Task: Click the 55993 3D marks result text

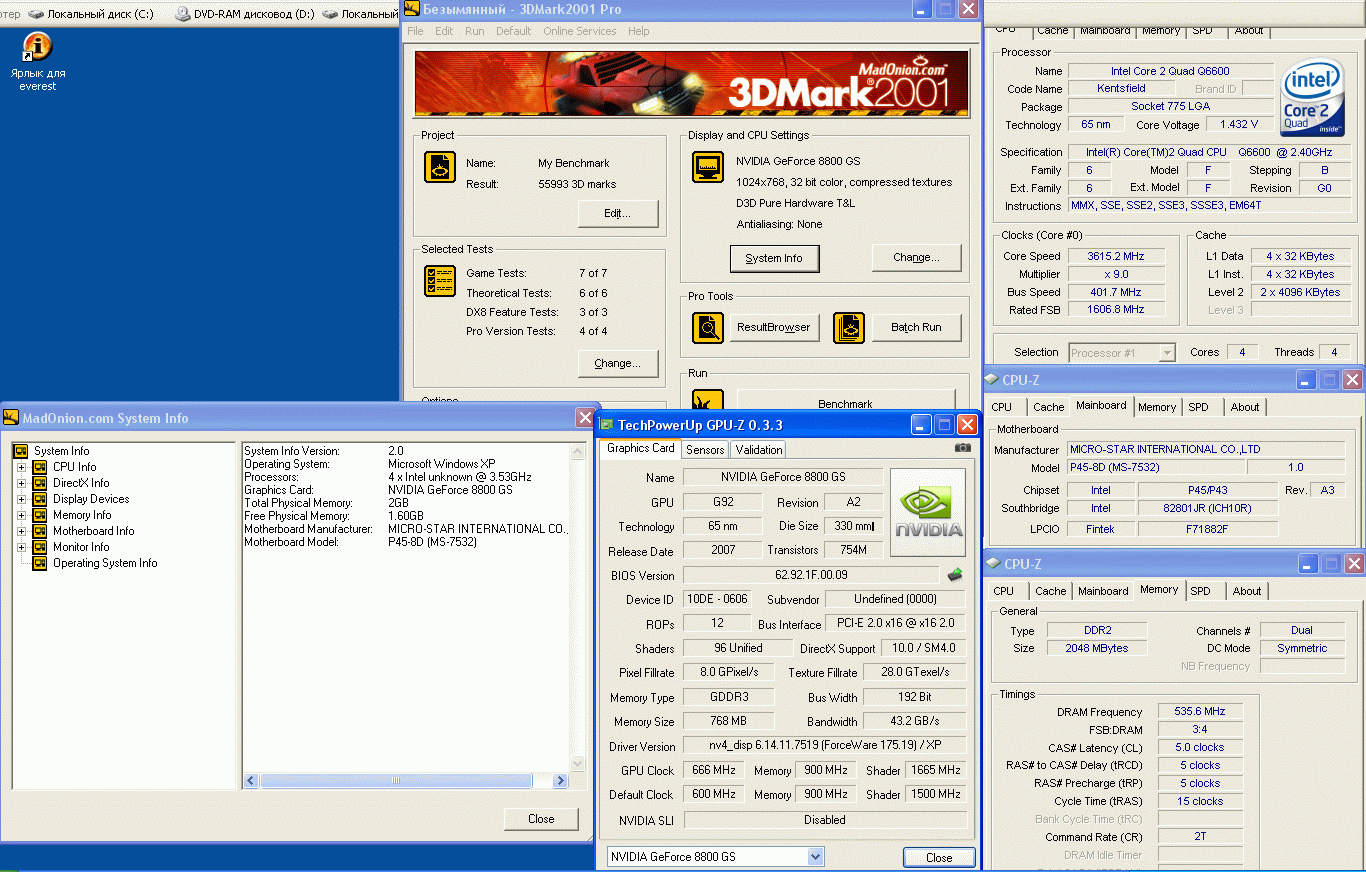Action: pyautogui.click(x=577, y=184)
